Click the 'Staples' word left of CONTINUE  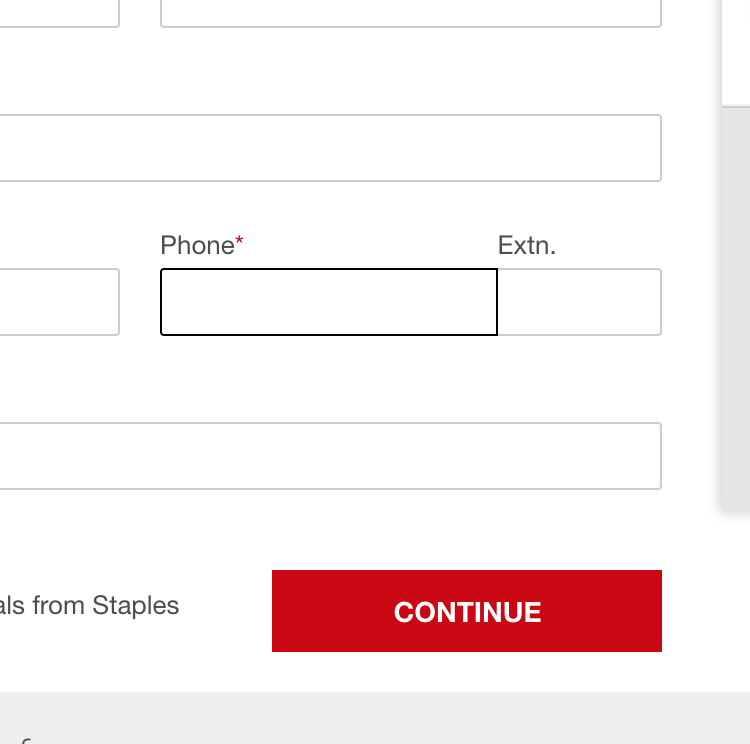tap(135, 605)
